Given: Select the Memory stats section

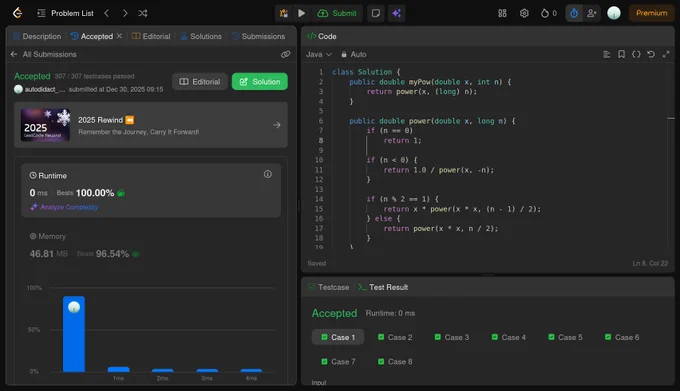Looking at the screenshot, I should pos(151,245).
